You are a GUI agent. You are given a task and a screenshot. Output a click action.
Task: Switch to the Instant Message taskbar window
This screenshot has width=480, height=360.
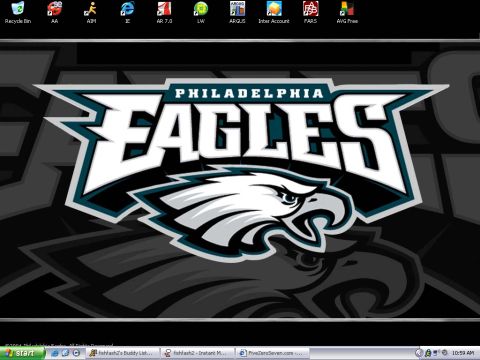(198, 353)
